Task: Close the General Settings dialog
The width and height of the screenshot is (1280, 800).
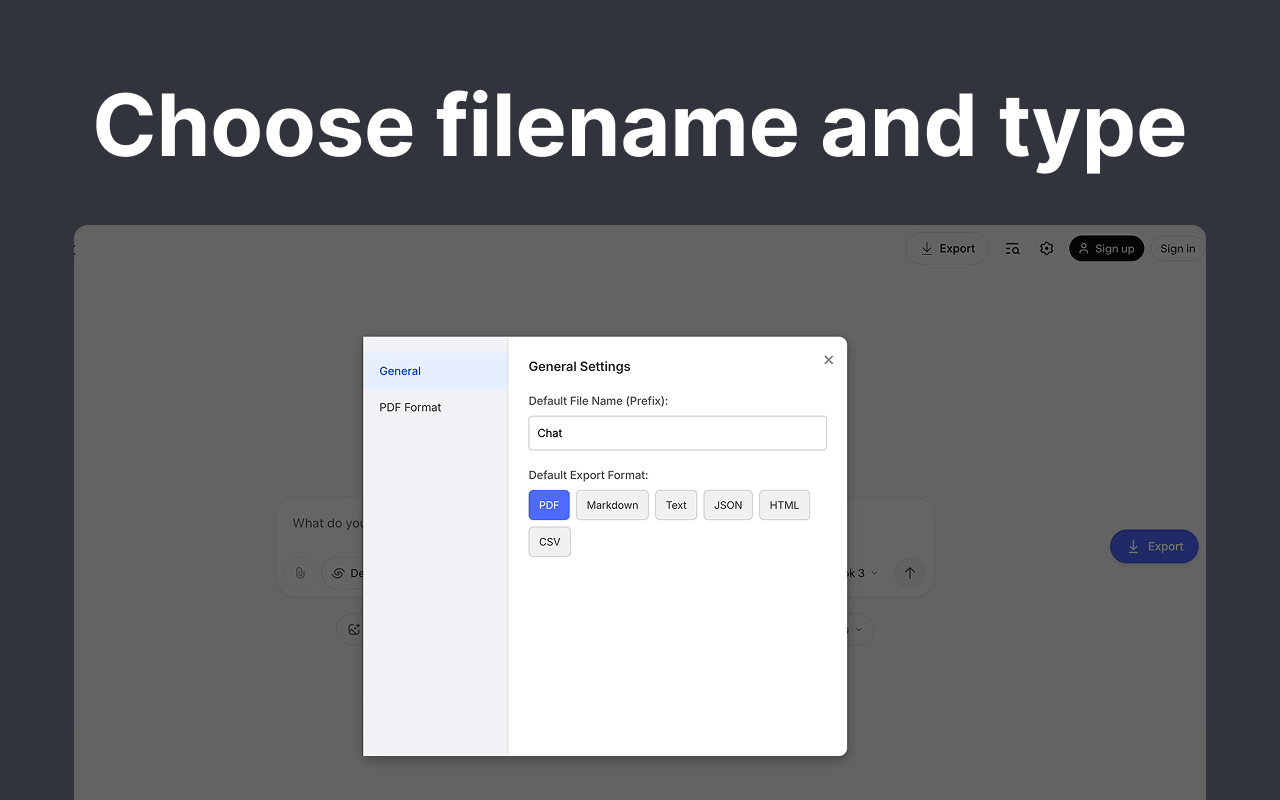Action: pyautogui.click(x=828, y=360)
